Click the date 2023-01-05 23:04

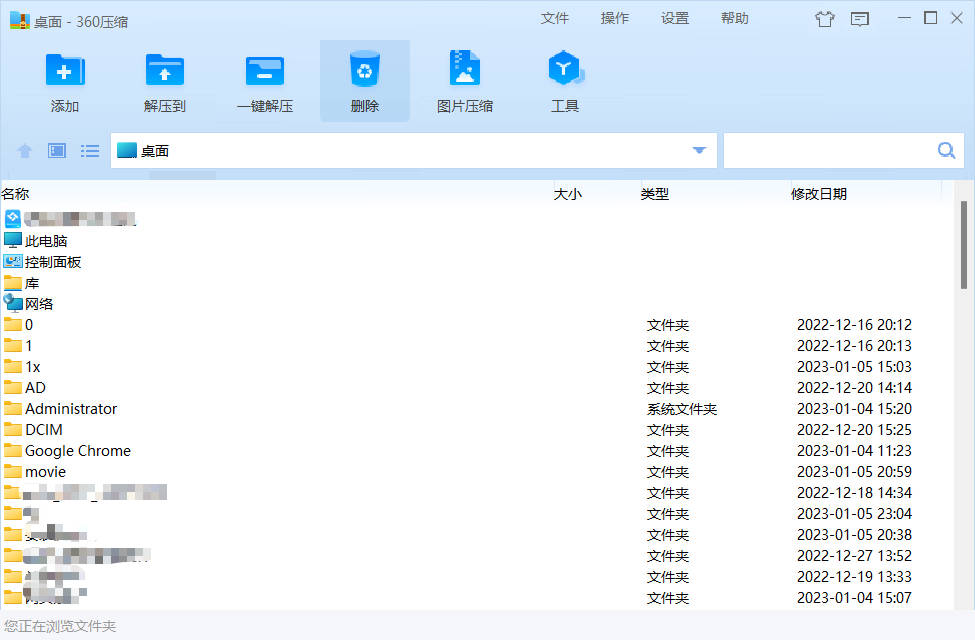coord(854,514)
